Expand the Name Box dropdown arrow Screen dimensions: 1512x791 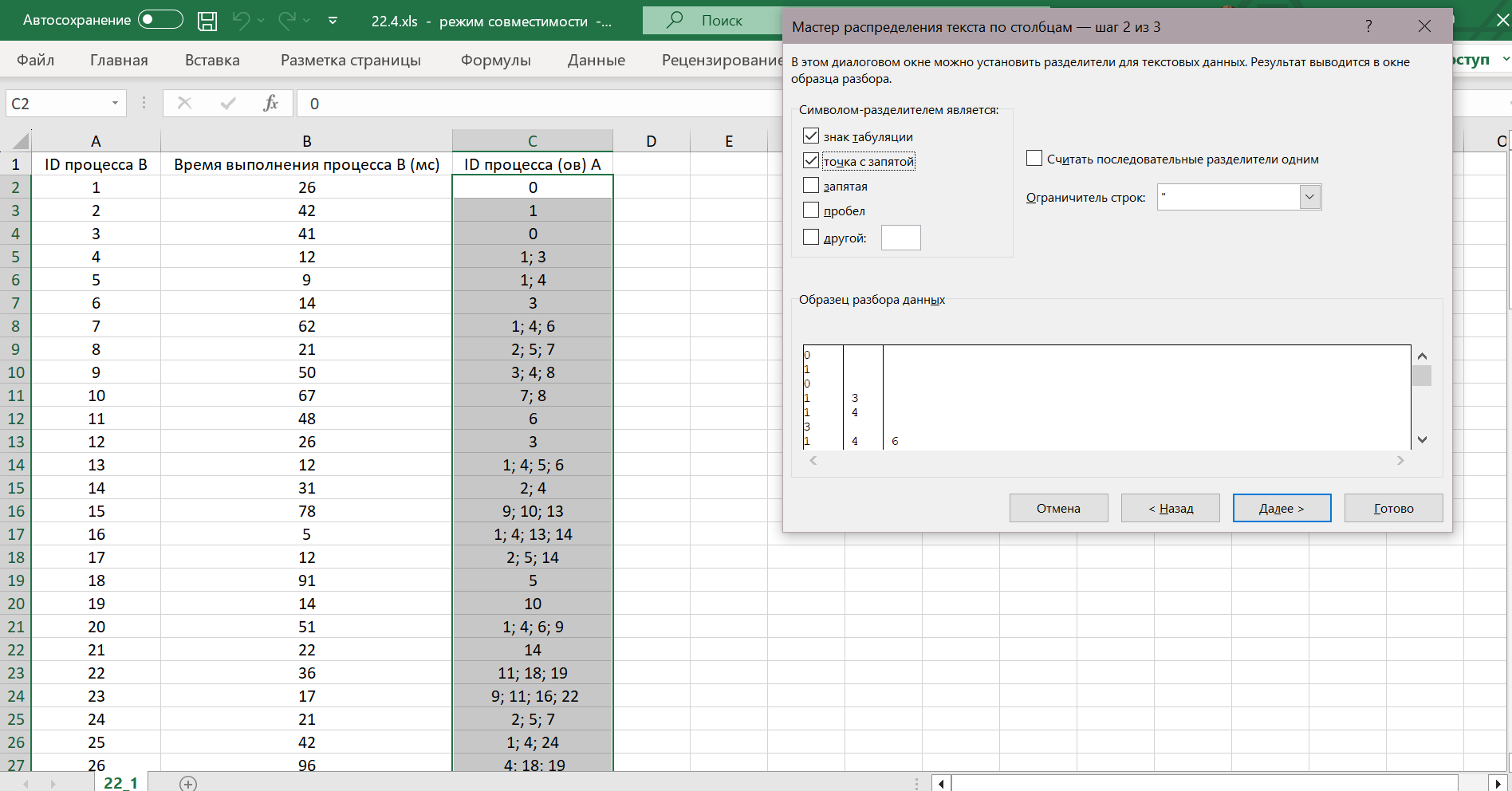115,103
